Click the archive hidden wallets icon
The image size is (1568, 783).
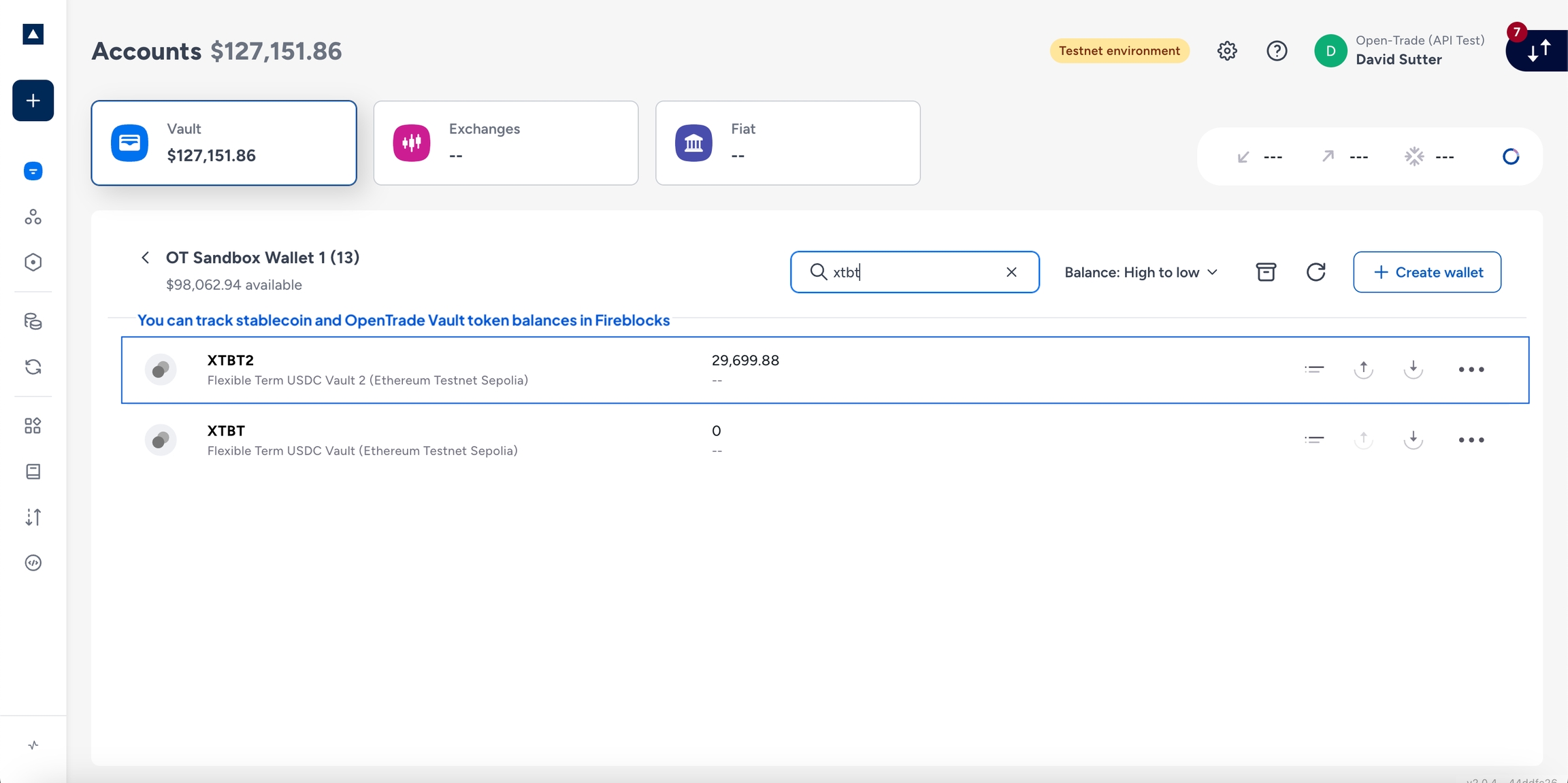(x=1266, y=272)
